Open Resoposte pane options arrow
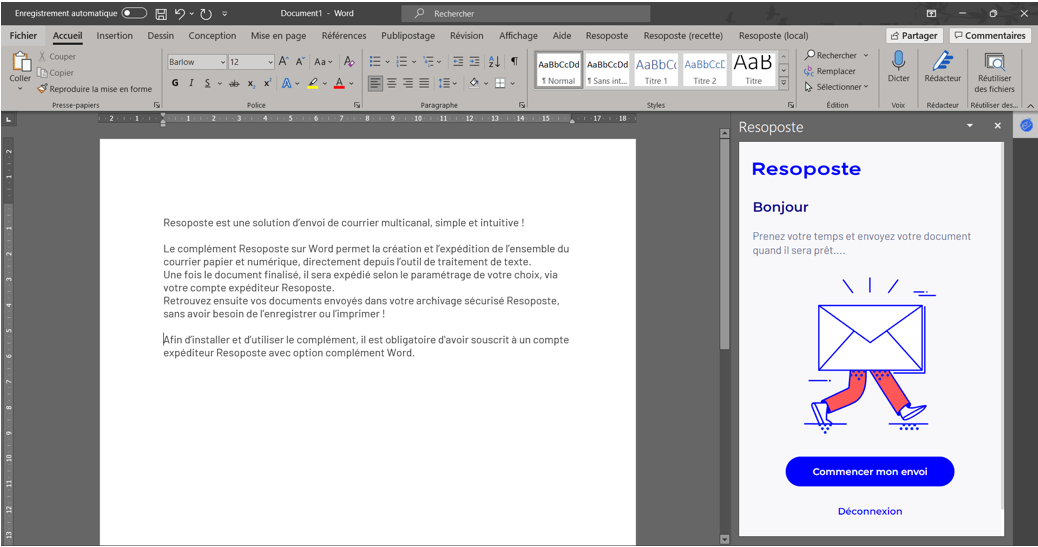 [x=970, y=125]
